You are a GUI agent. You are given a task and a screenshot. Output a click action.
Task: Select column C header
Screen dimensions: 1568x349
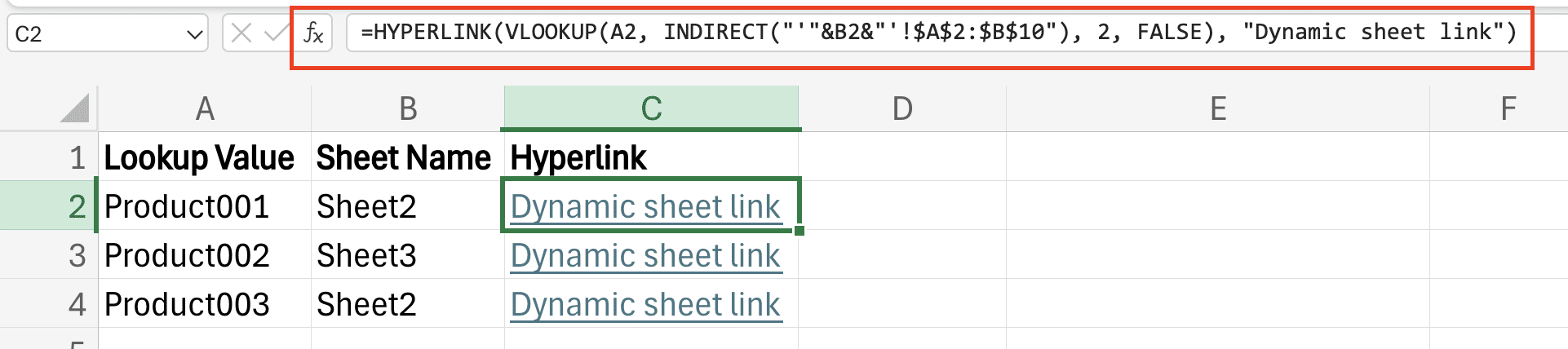coord(651,108)
